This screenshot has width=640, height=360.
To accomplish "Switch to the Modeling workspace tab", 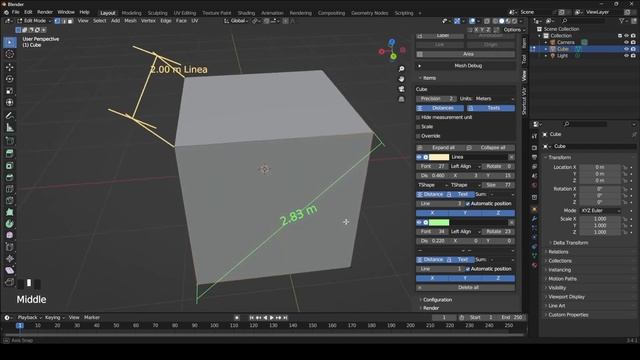I will coord(131,13).
